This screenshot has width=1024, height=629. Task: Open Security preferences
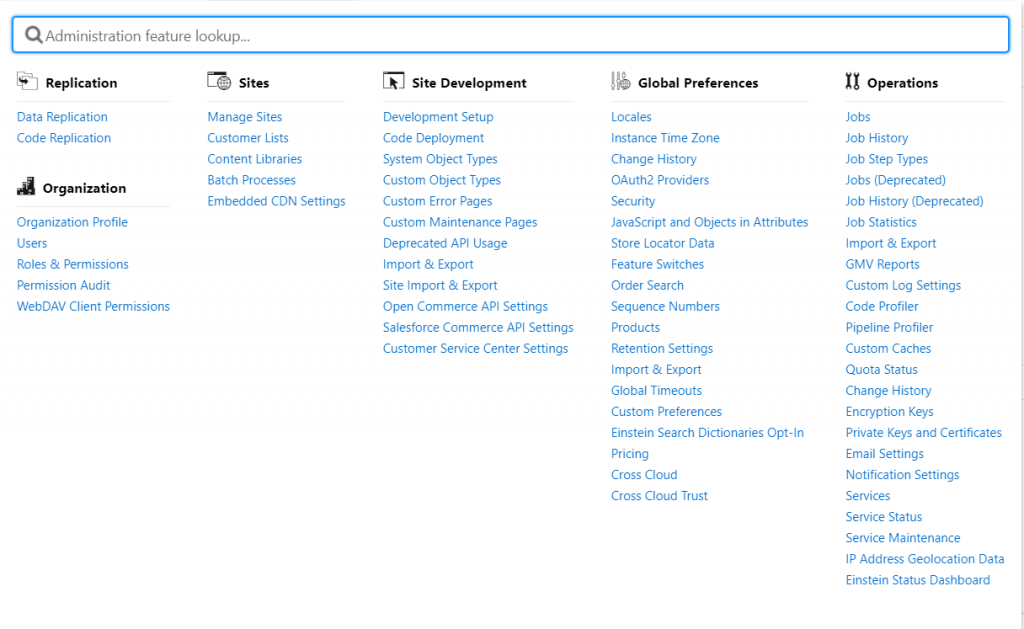click(633, 201)
